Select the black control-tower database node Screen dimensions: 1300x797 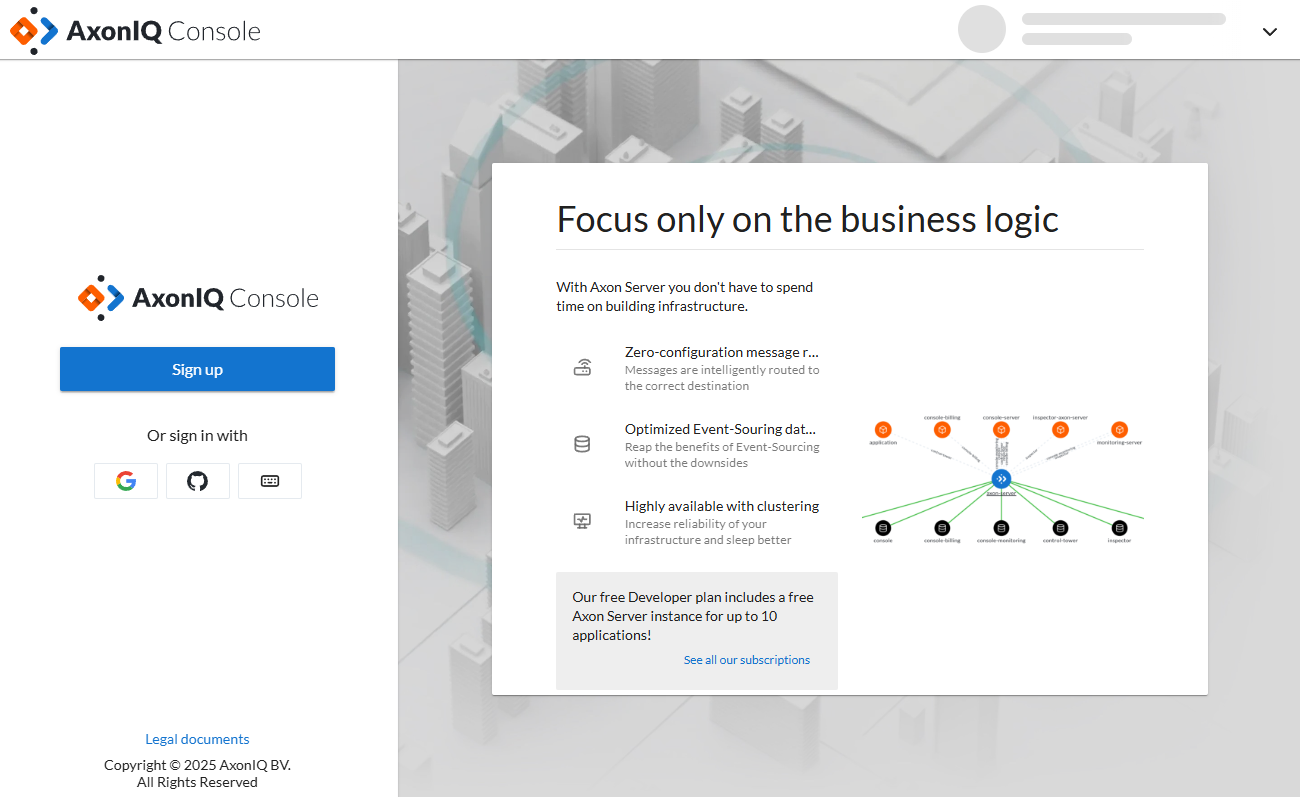tap(1060, 527)
